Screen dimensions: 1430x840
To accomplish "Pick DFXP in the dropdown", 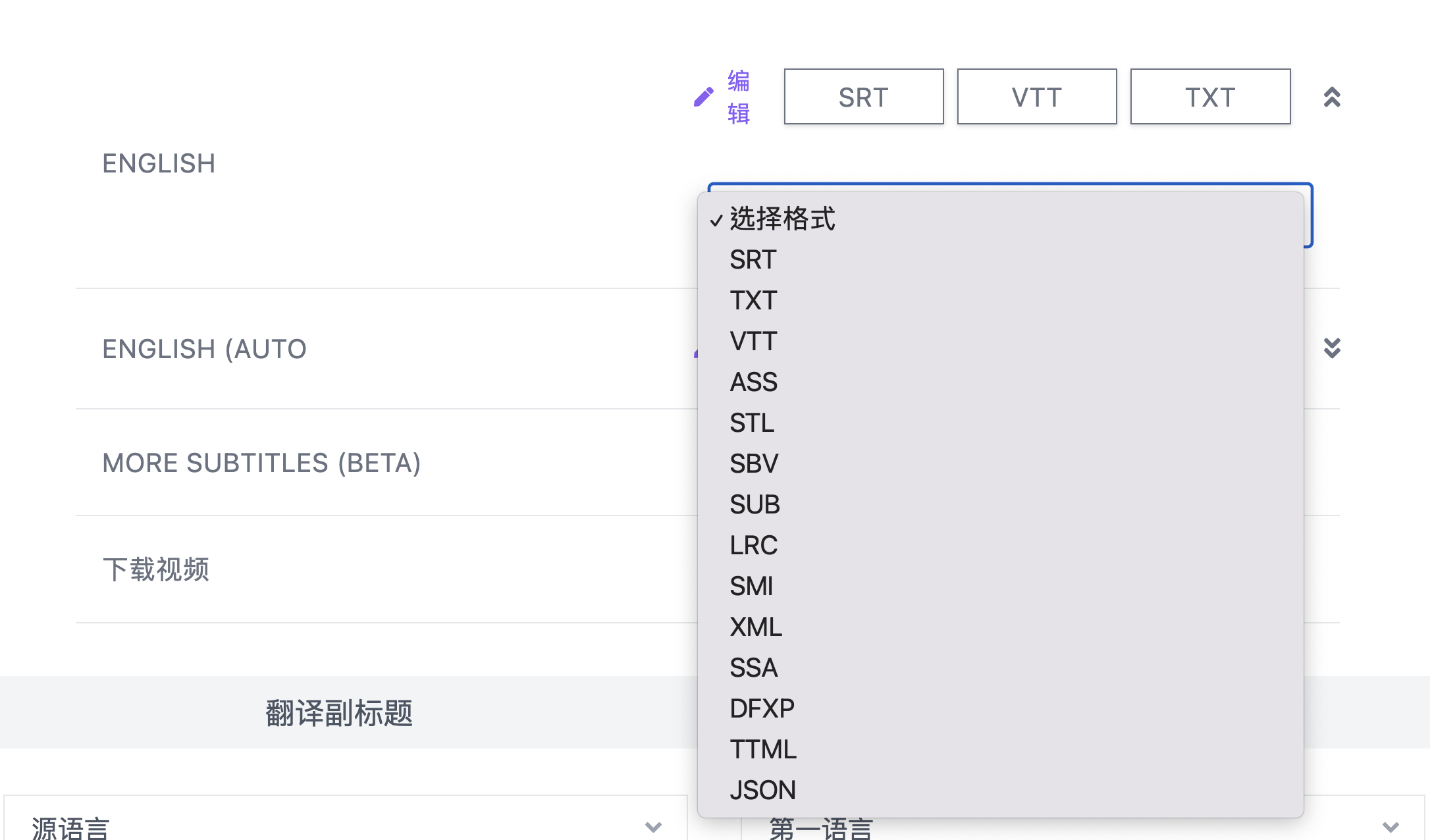I will (x=762, y=709).
